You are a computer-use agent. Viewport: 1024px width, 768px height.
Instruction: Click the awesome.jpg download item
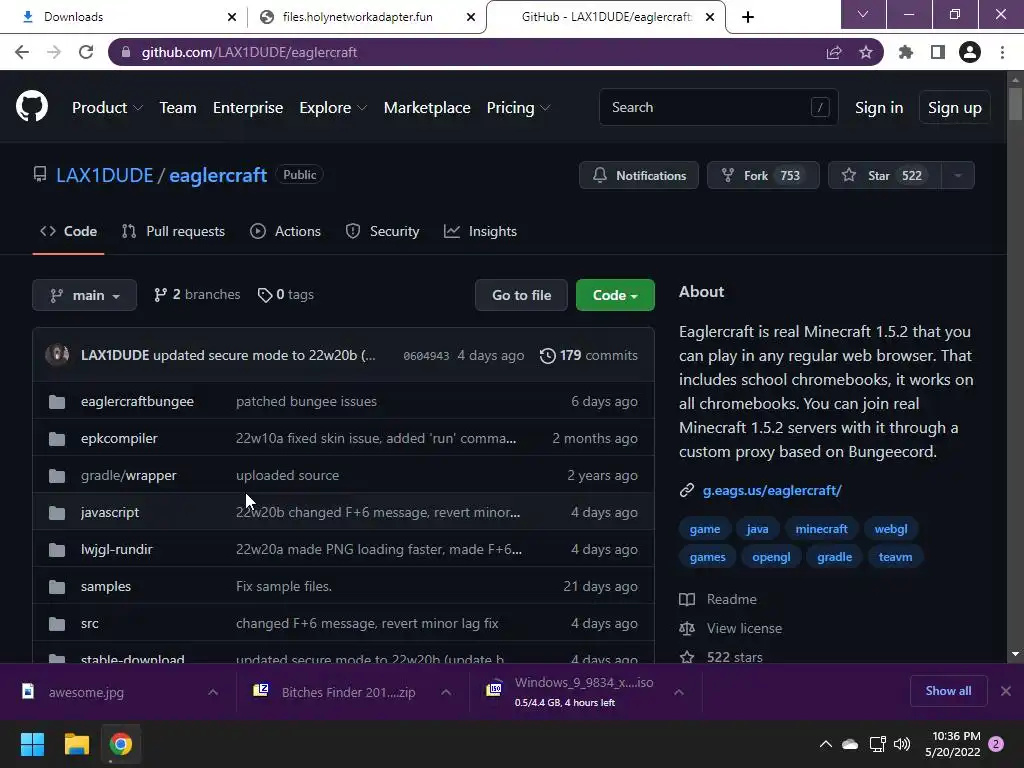(86, 692)
